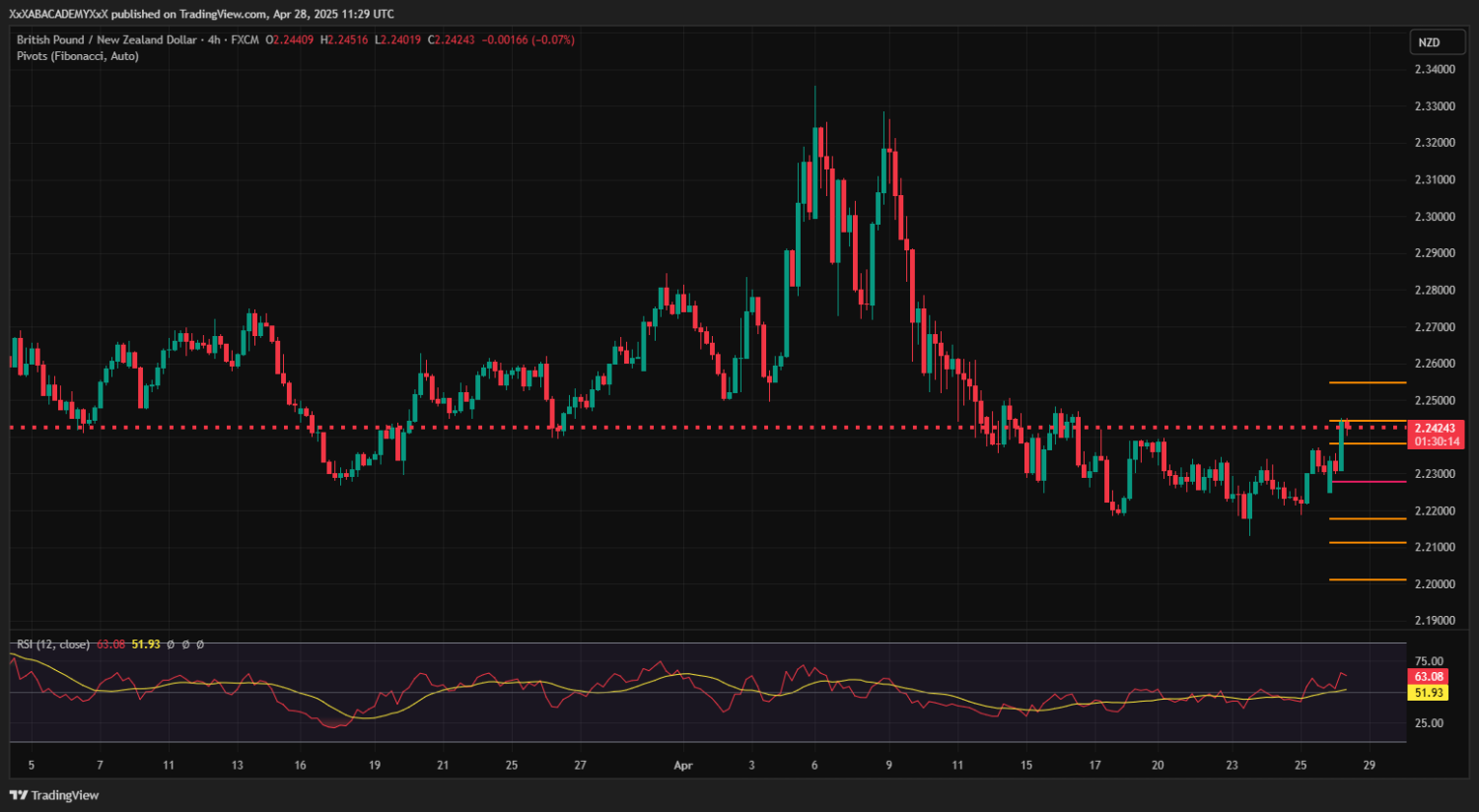Screen dimensions: 1479x812
Task: Click the red RSI value tag 63.08
Action: (1429, 677)
